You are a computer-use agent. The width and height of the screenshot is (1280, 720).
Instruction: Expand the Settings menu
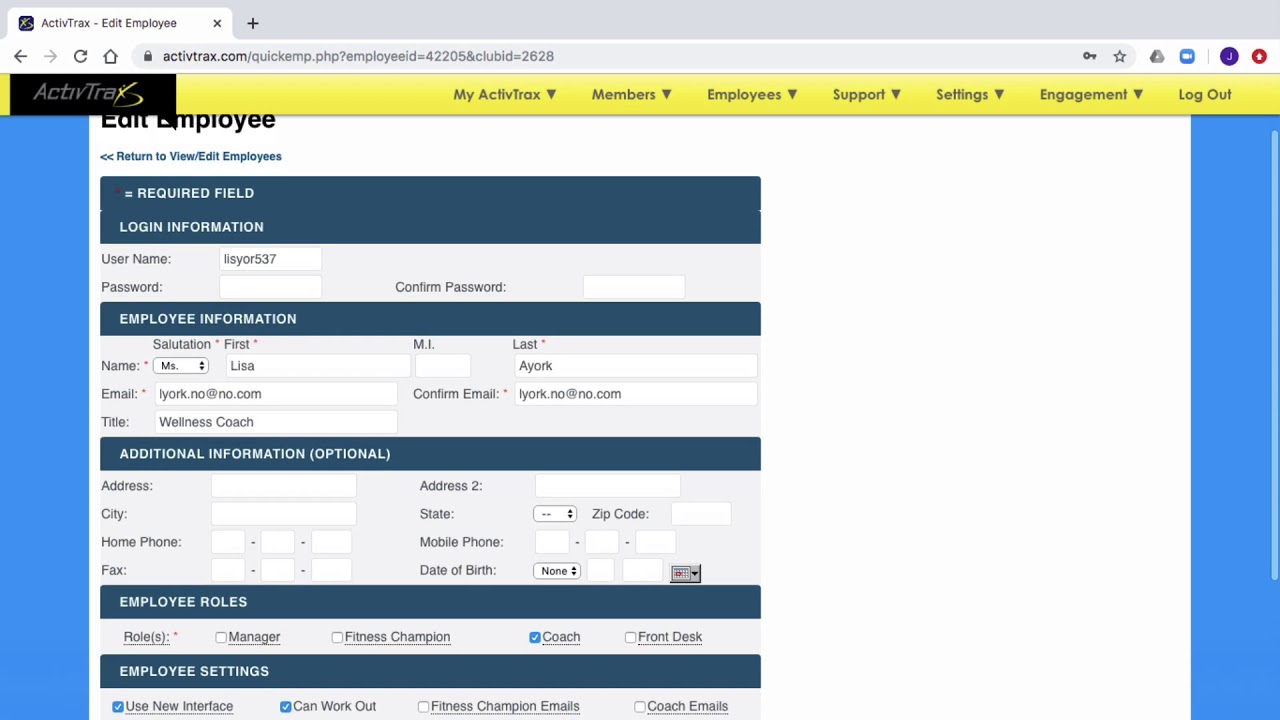click(970, 94)
